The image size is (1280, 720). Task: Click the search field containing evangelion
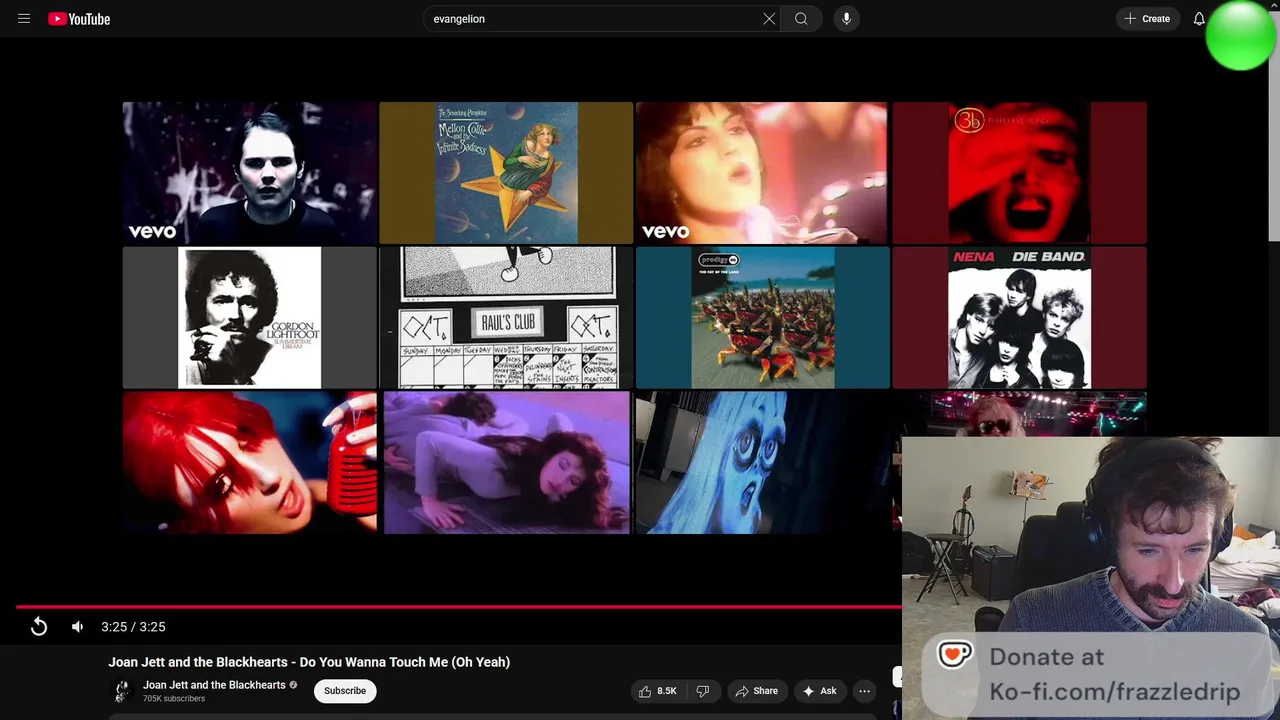click(592, 19)
